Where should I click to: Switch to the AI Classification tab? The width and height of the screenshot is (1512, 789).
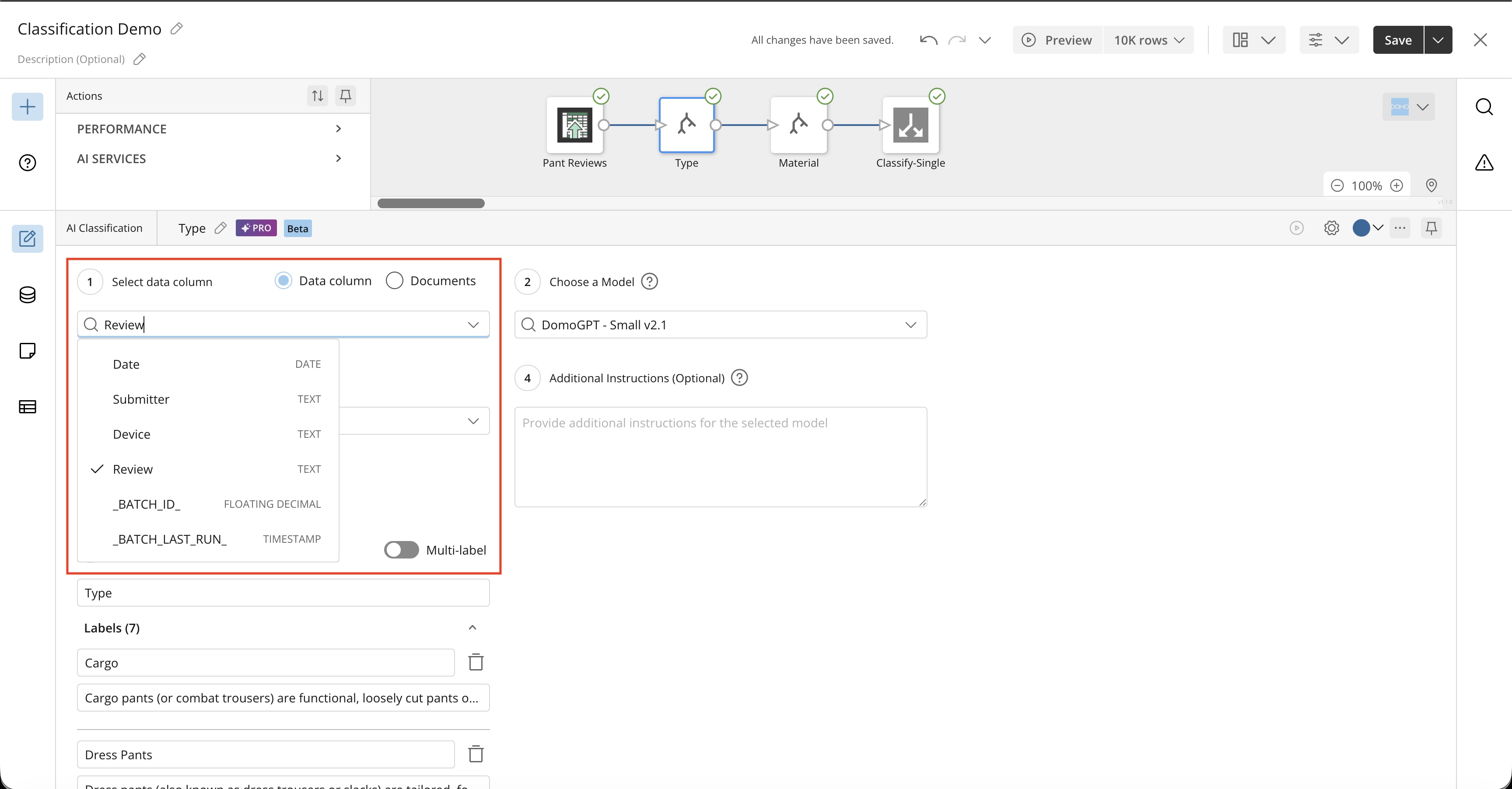[x=105, y=228]
